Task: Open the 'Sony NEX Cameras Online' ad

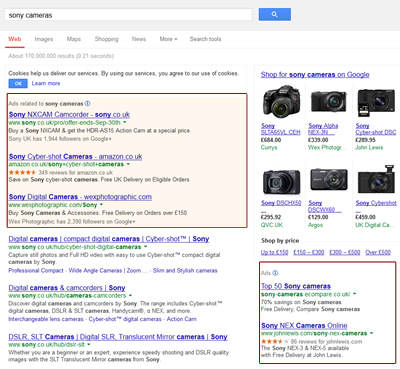Action: click(304, 326)
